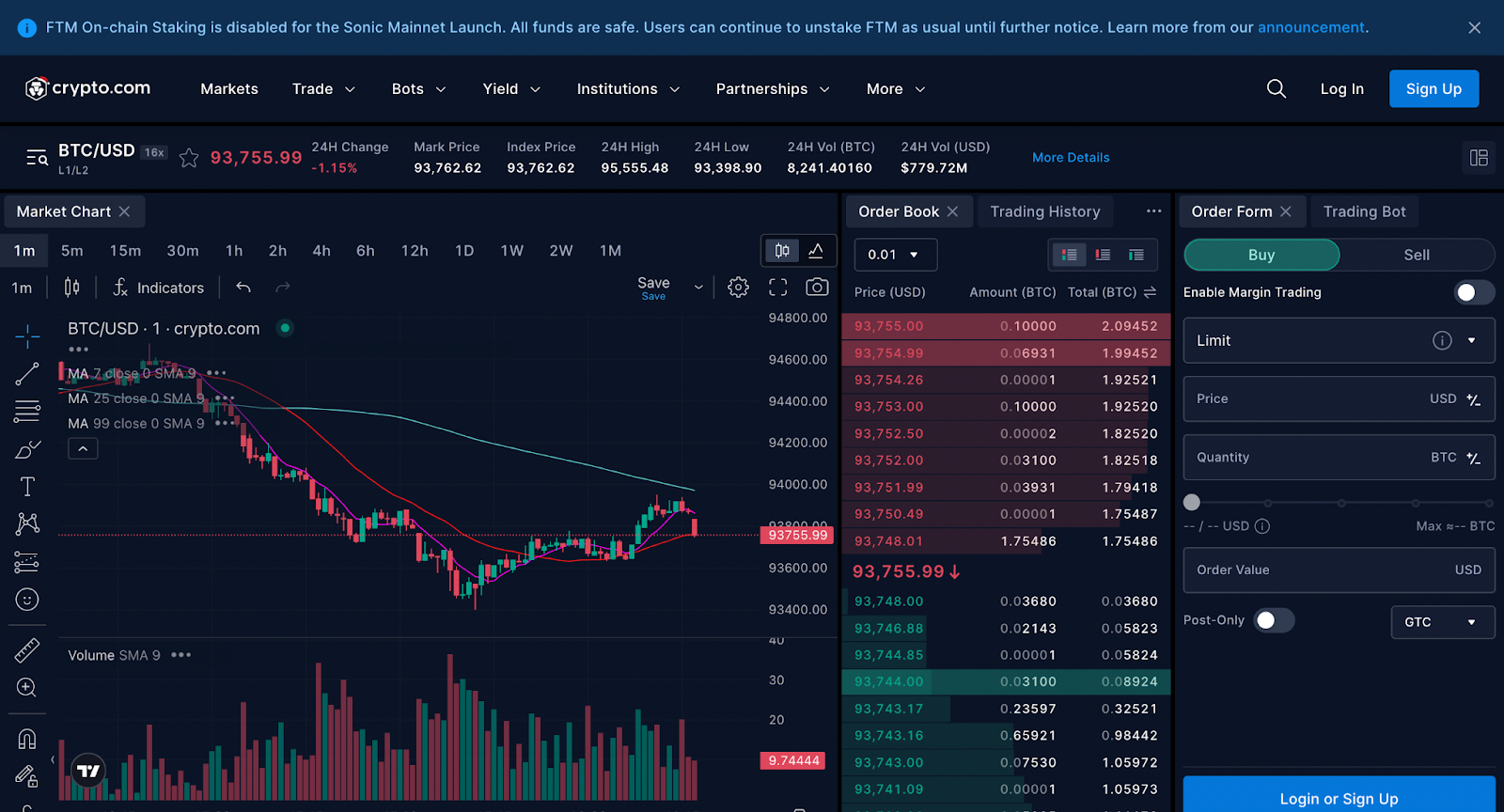
Task: Open the More Details link
Action: pyautogui.click(x=1071, y=158)
